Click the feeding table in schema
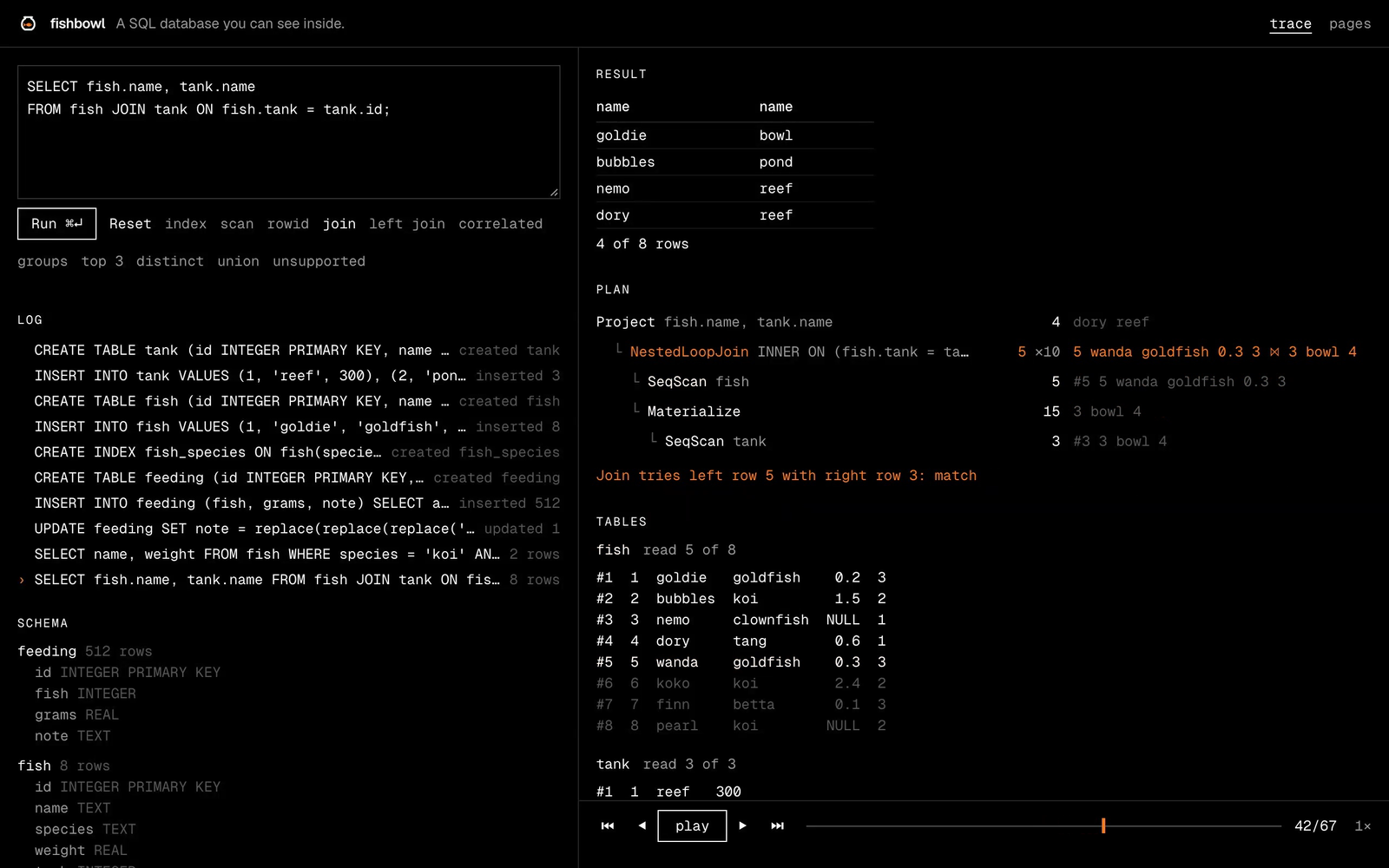1389x868 pixels. (47, 651)
